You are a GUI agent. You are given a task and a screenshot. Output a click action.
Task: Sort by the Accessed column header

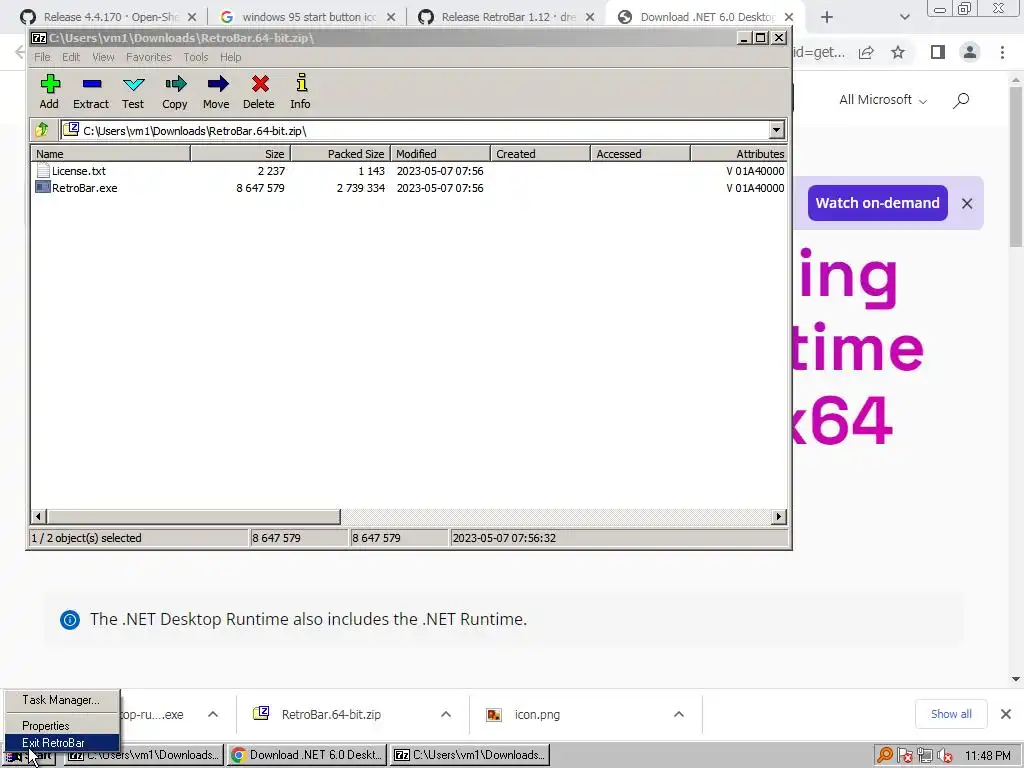(640, 153)
